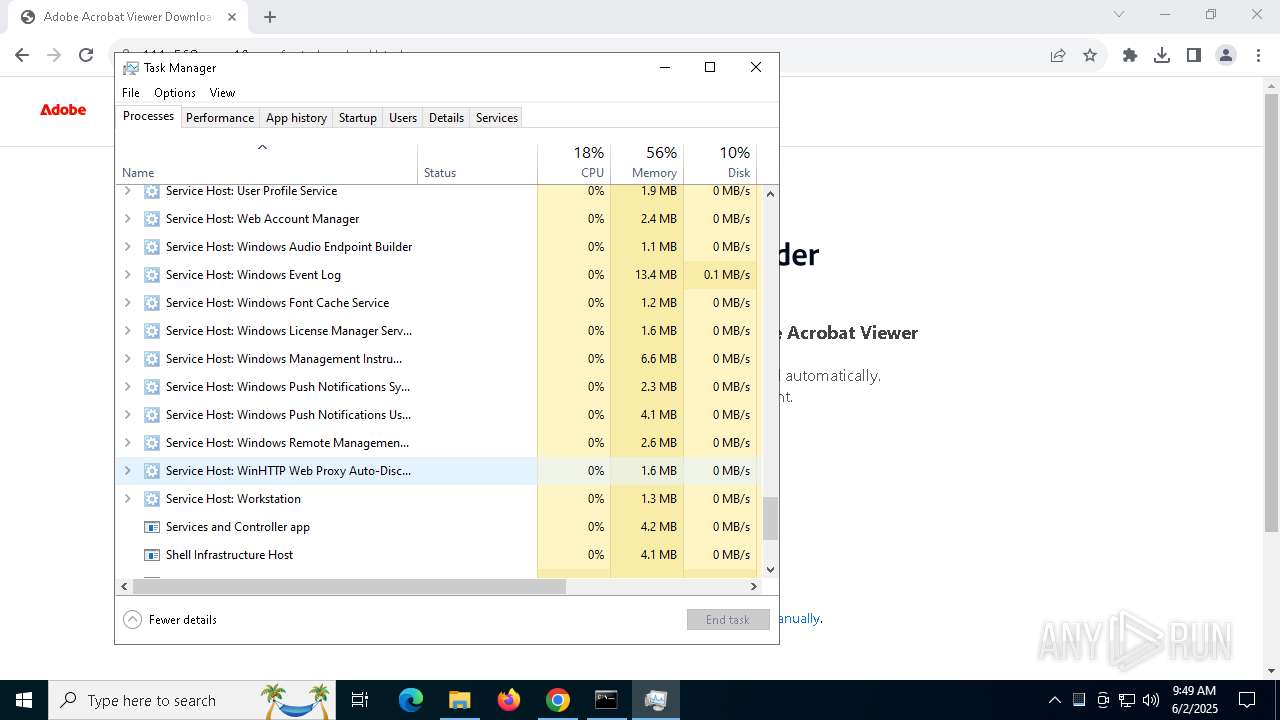Expand Service Host: Web Account Manager
This screenshot has height=720, width=1280.
tap(127, 219)
